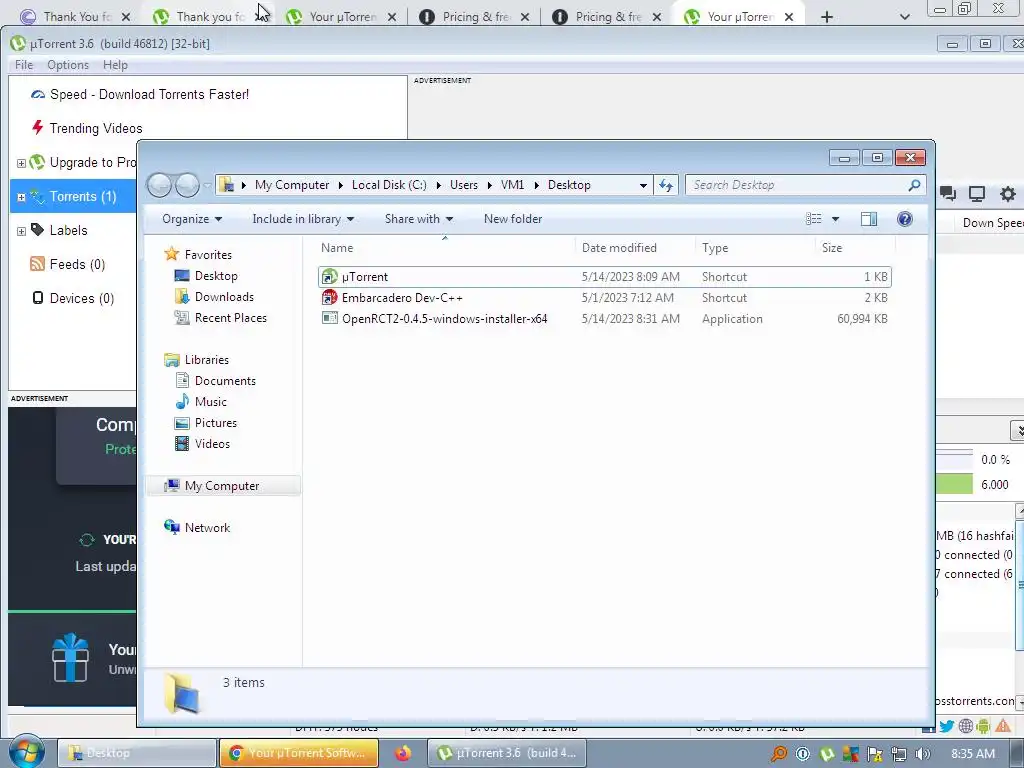The height and width of the screenshot is (768, 1024).
Task: Sort files by Date modified column
Action: 636,248
